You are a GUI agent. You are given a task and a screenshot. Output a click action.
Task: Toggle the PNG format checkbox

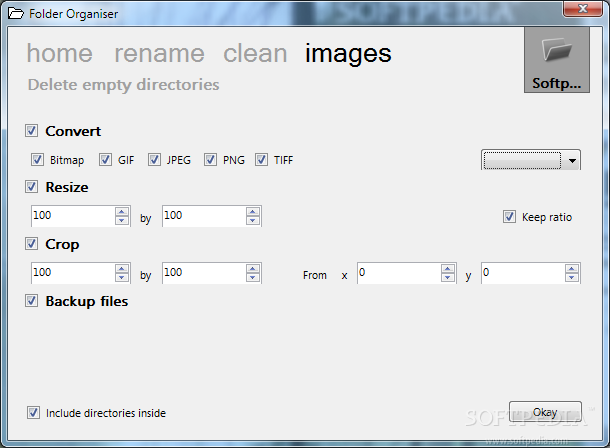(210, 159)
